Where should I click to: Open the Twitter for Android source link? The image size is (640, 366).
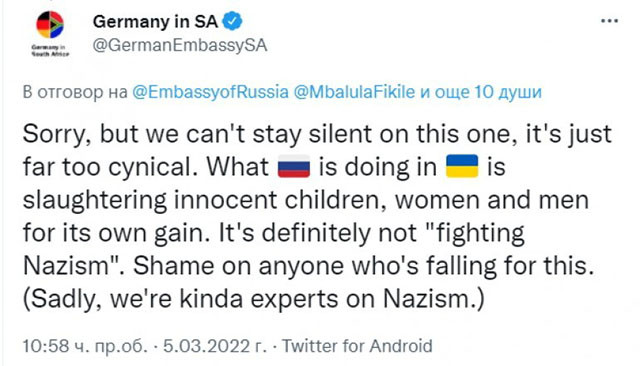pos(357,346)
